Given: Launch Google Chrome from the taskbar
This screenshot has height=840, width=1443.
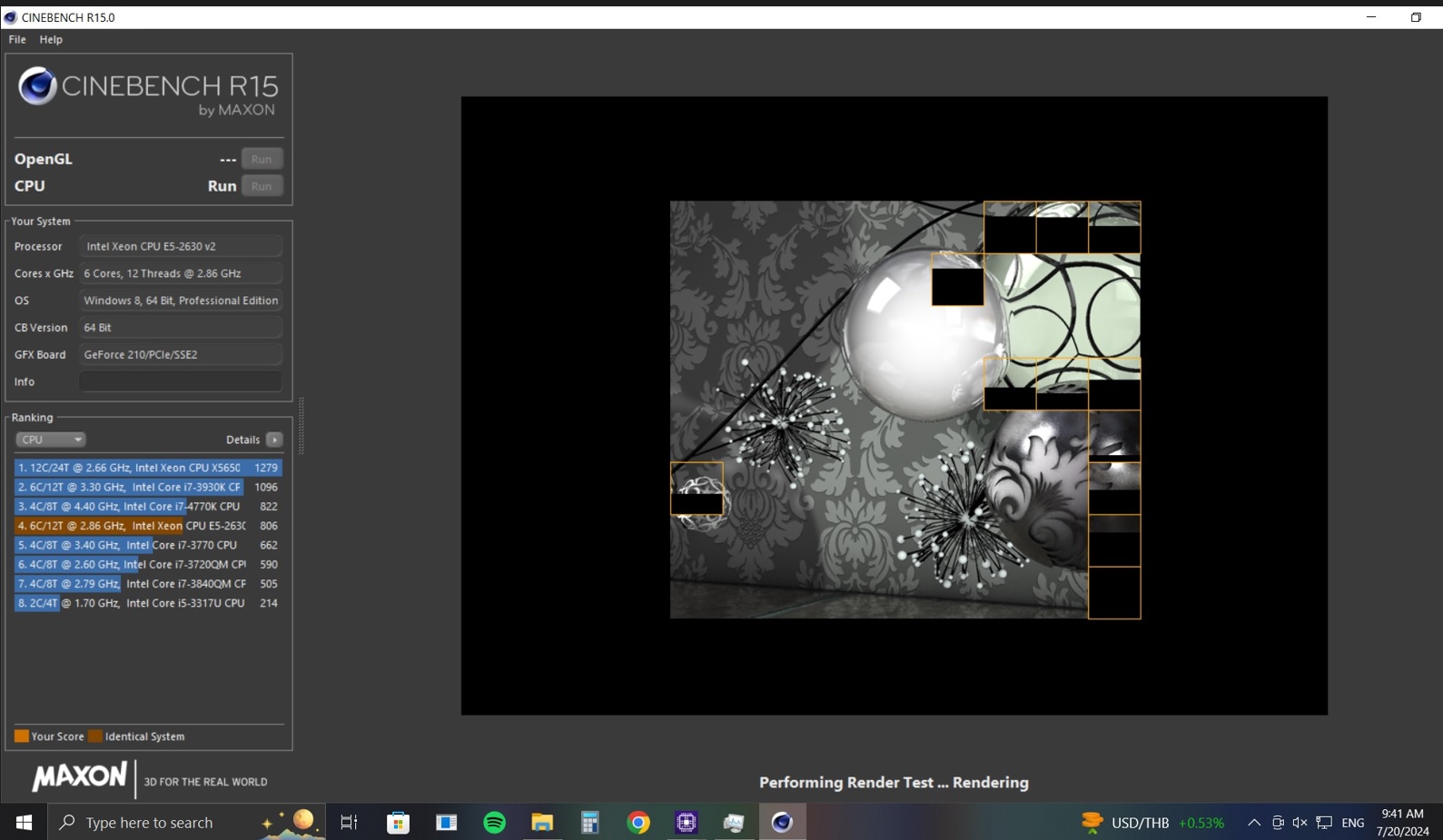Looking at the screenshot, I should (x=638, y=823).
